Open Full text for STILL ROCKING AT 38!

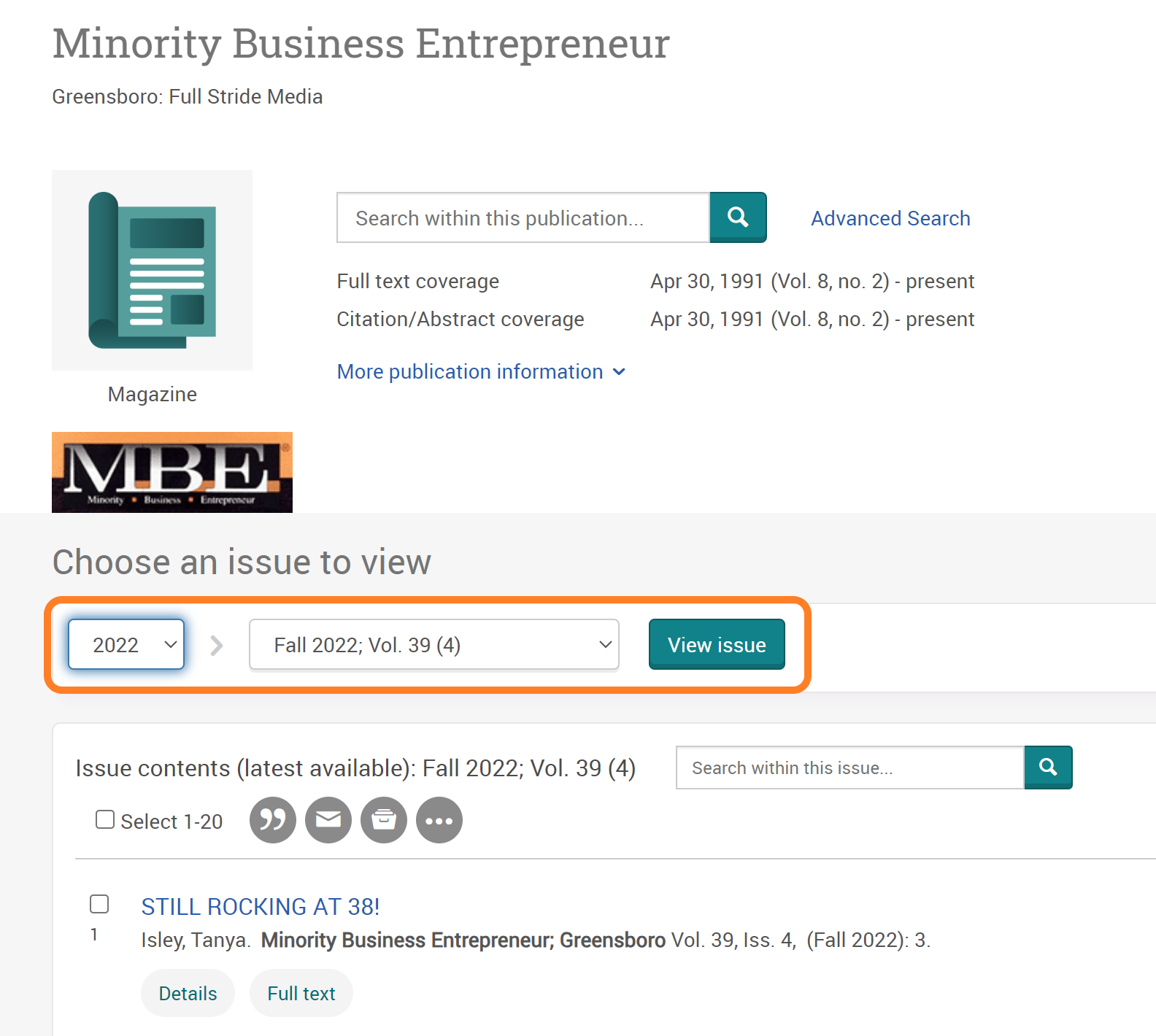point(301,993)
